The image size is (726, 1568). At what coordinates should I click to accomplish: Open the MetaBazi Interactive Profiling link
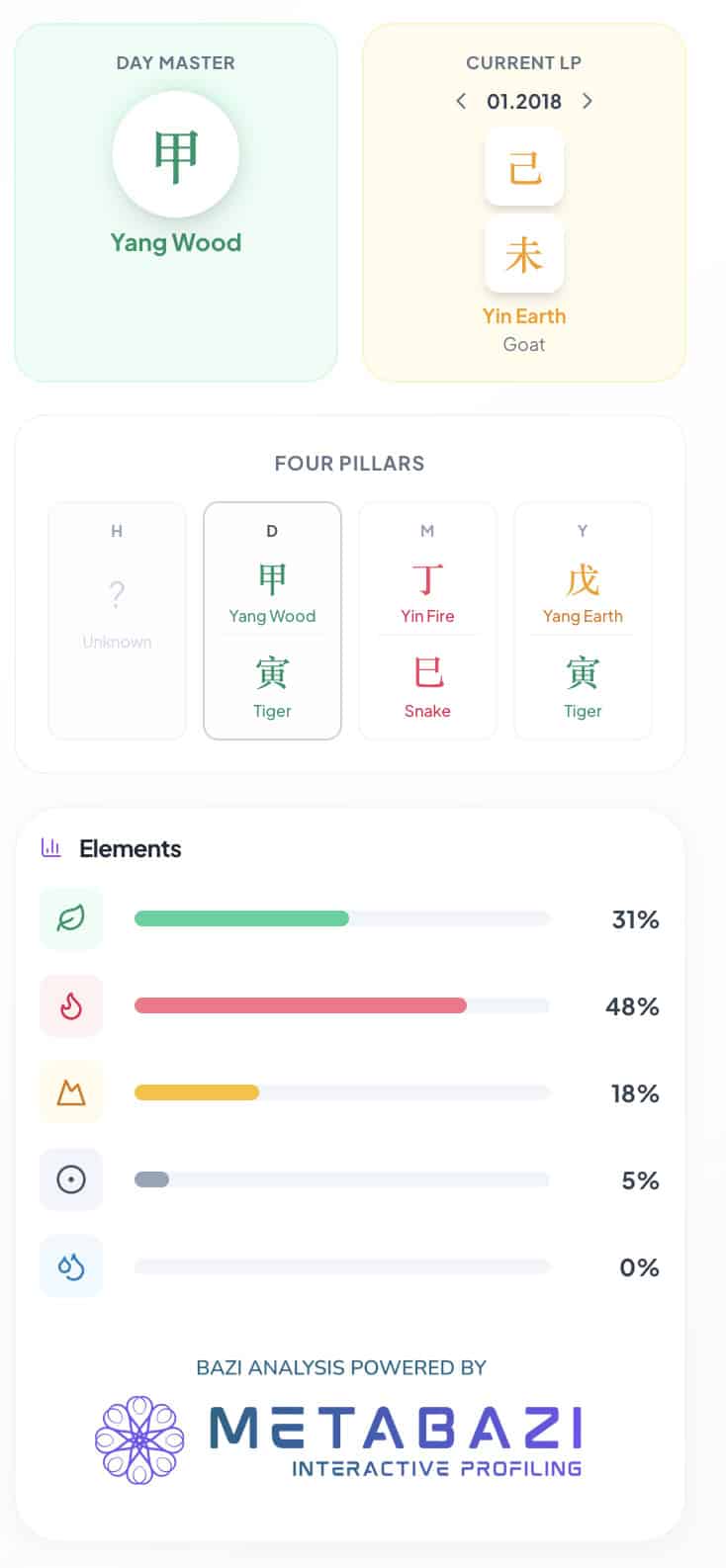(396, 1439)
